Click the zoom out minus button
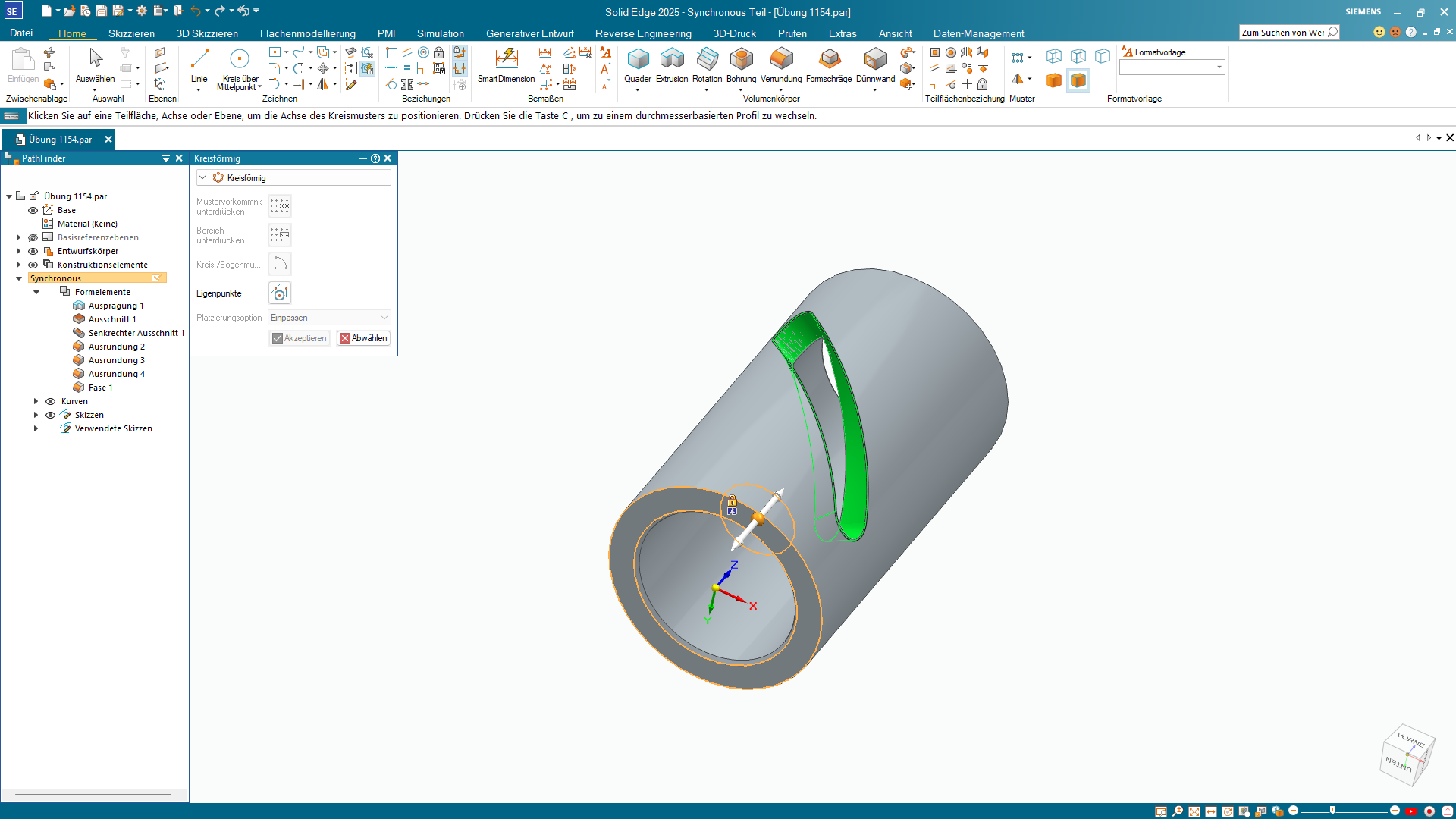 (x=1294, y=811)
